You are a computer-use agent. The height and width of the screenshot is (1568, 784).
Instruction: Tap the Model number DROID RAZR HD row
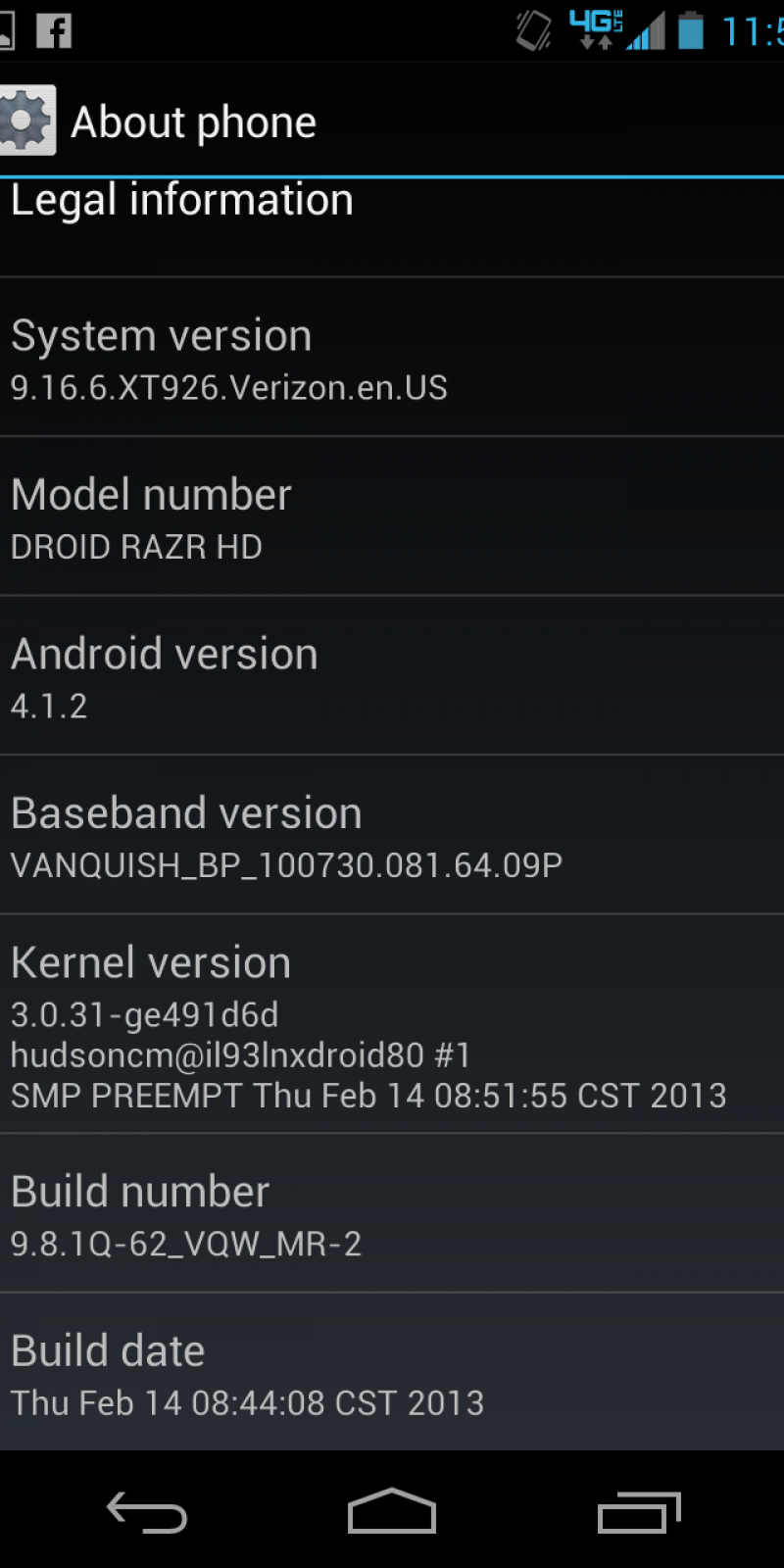tap(392, 516)
